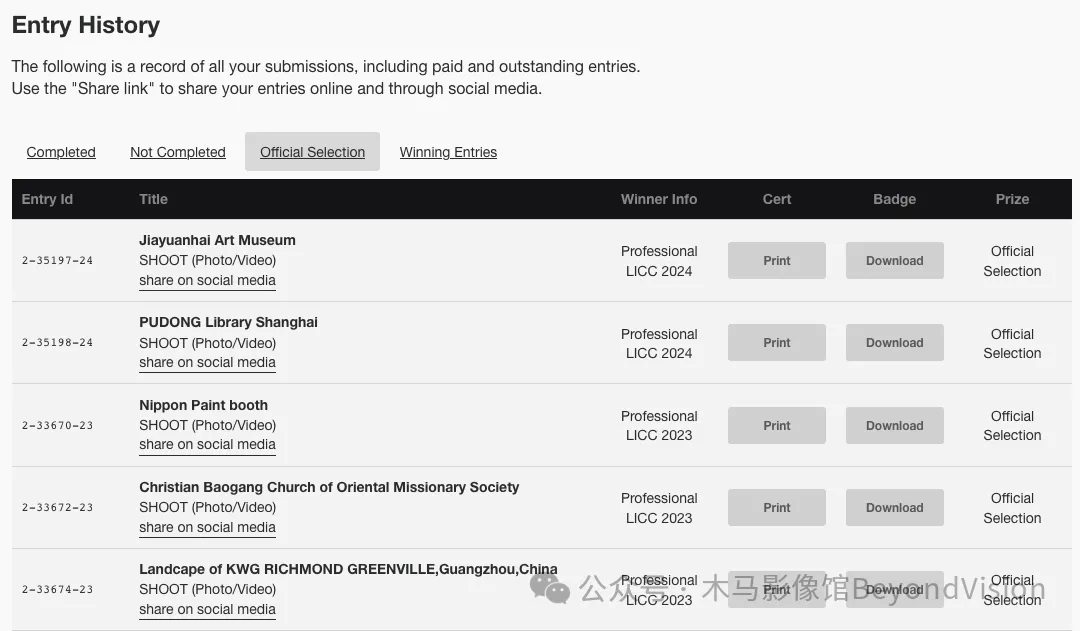Download badge for Christian Baogang Church entry
The height and width of the screenshot is (631, 1080).
pyautogui.click(x=894, y=508)
